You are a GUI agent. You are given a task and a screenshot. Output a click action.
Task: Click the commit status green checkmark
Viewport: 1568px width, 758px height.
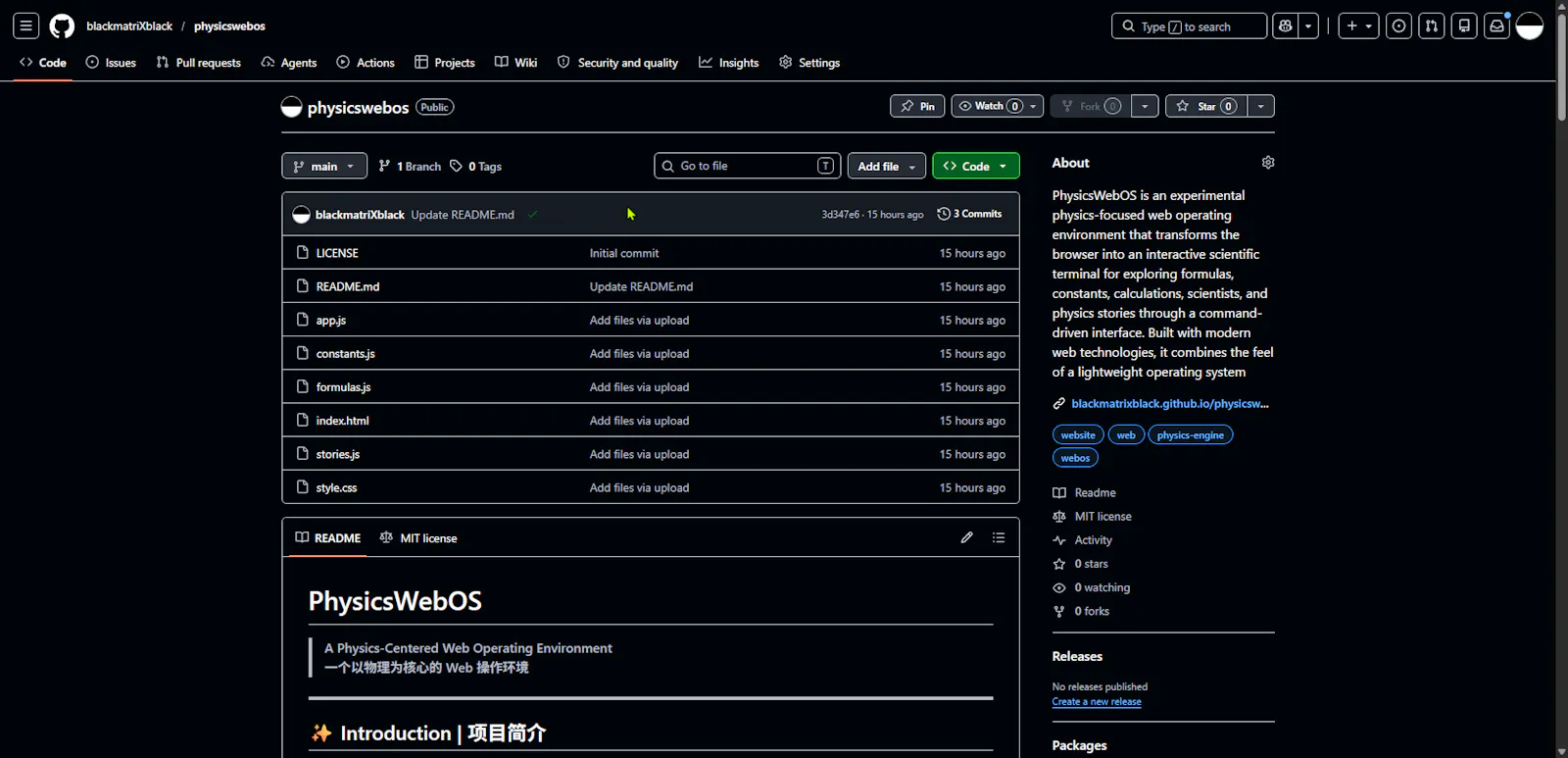532,215
